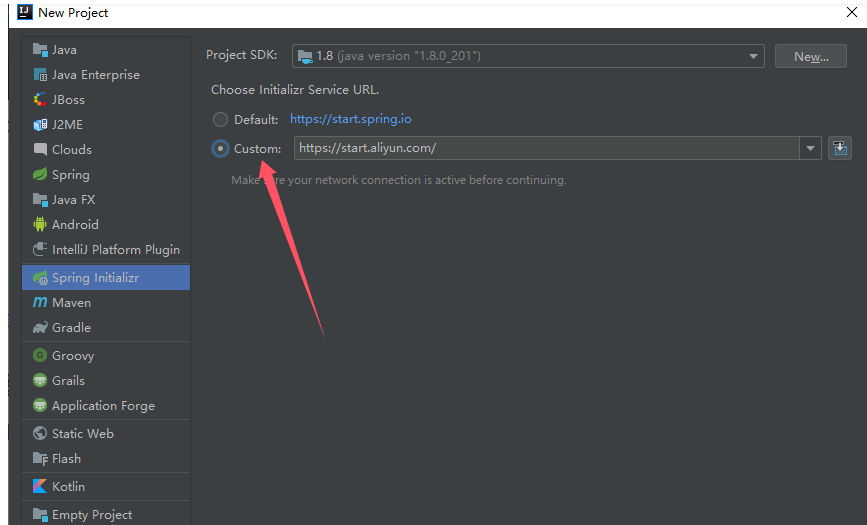Click the Application Forge icon
Screen dimensions: 867x525
click(x=40, y=406)
